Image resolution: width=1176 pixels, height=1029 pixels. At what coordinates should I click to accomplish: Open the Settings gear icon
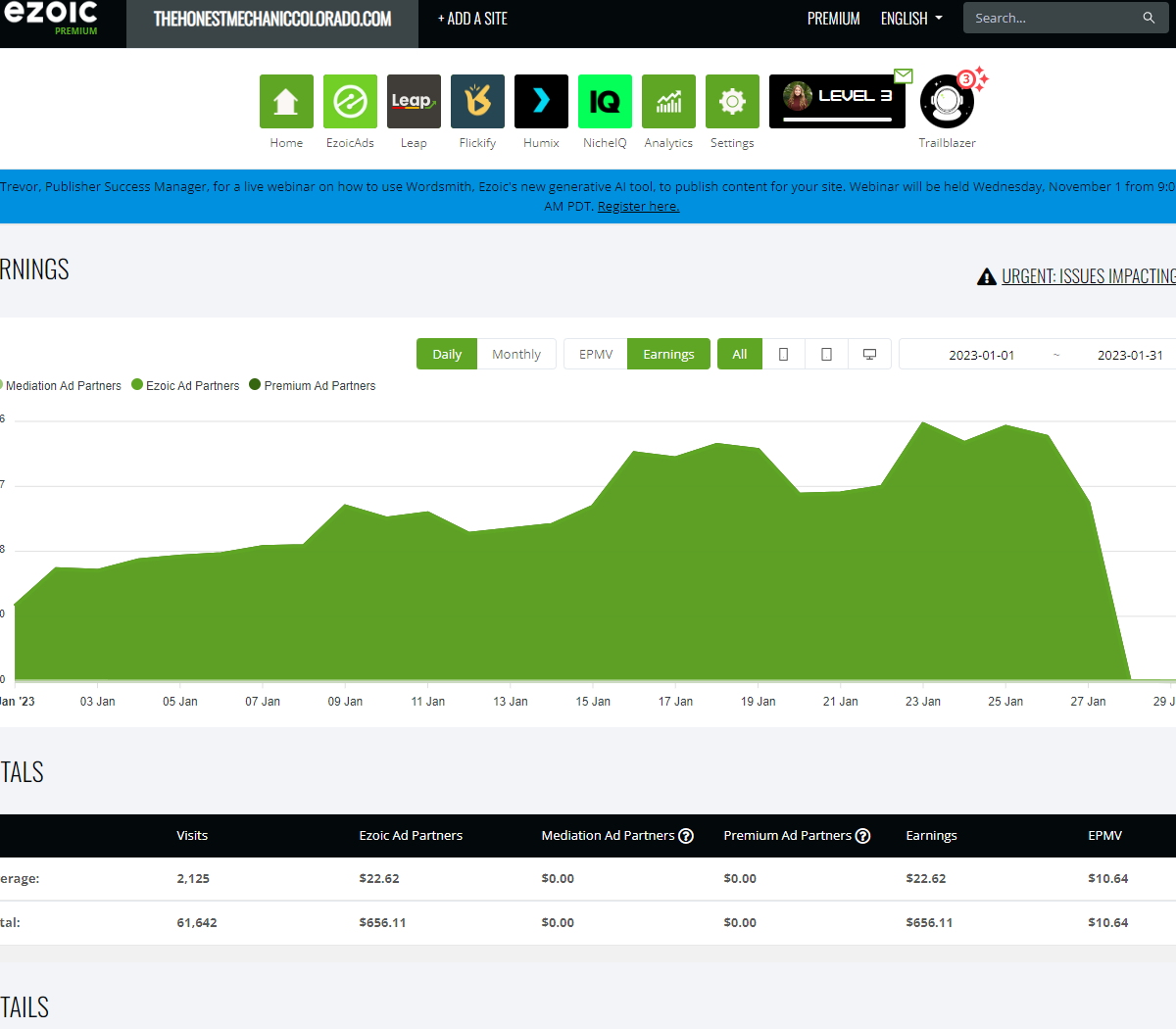pyautogui.click(x=732, y=101)
